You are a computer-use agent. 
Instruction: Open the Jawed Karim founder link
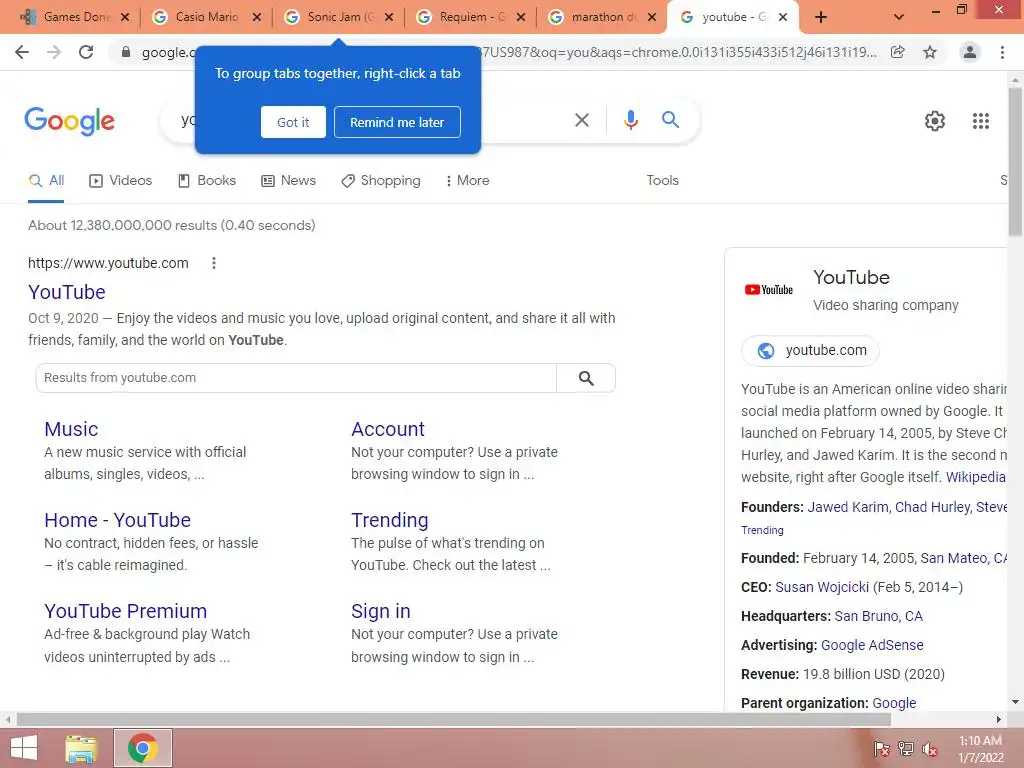[x=848, y=507]
